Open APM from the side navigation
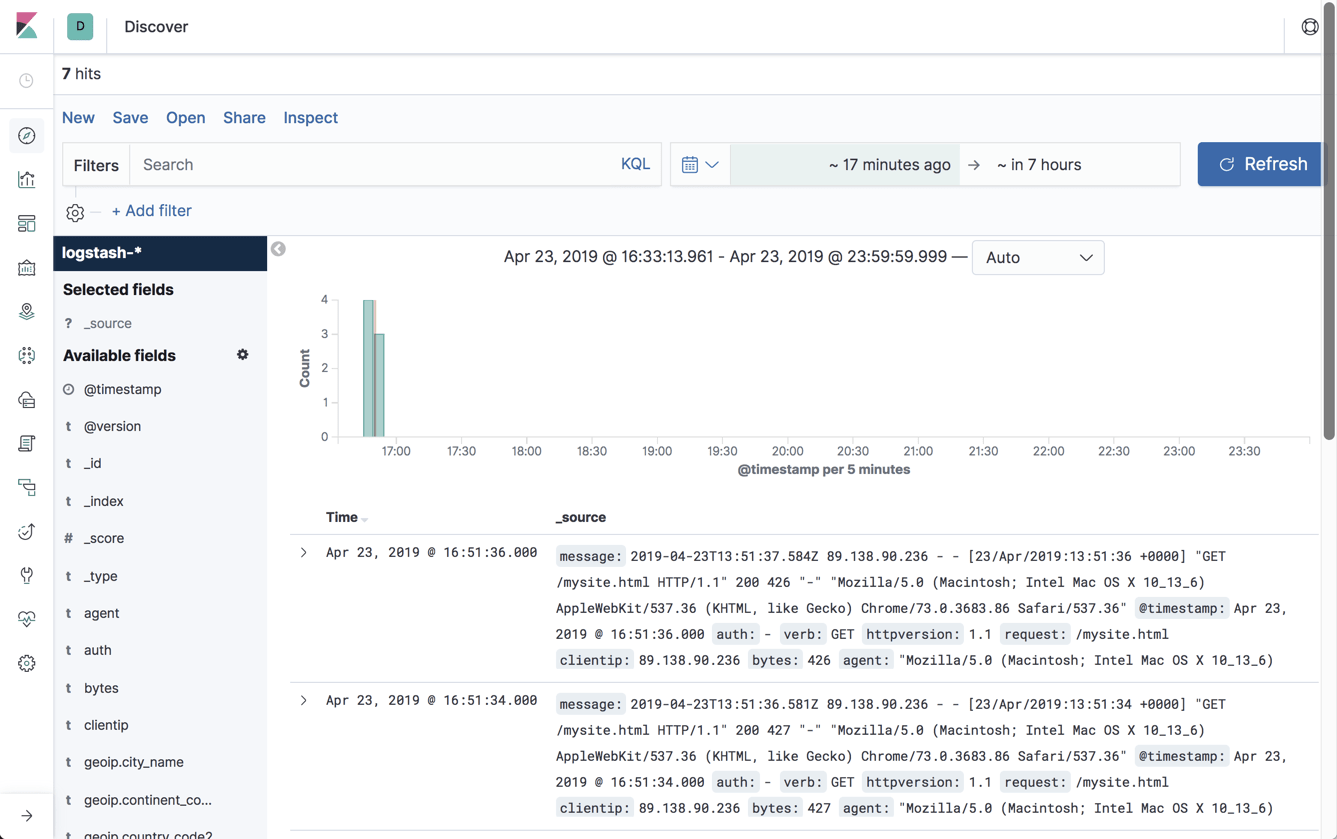Image resolution: width=1337 pixels, height=839 pixels. click(x=27, y=488)
